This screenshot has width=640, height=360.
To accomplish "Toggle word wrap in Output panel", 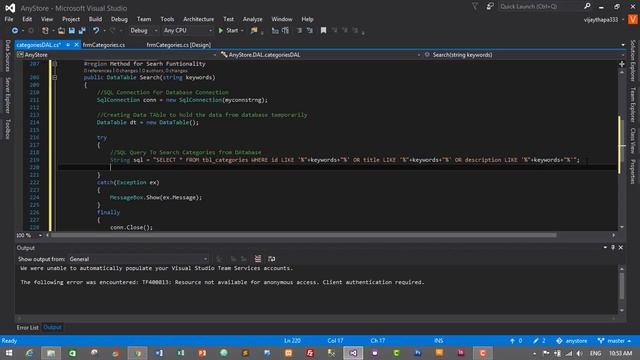I will (x=271, y=259).
